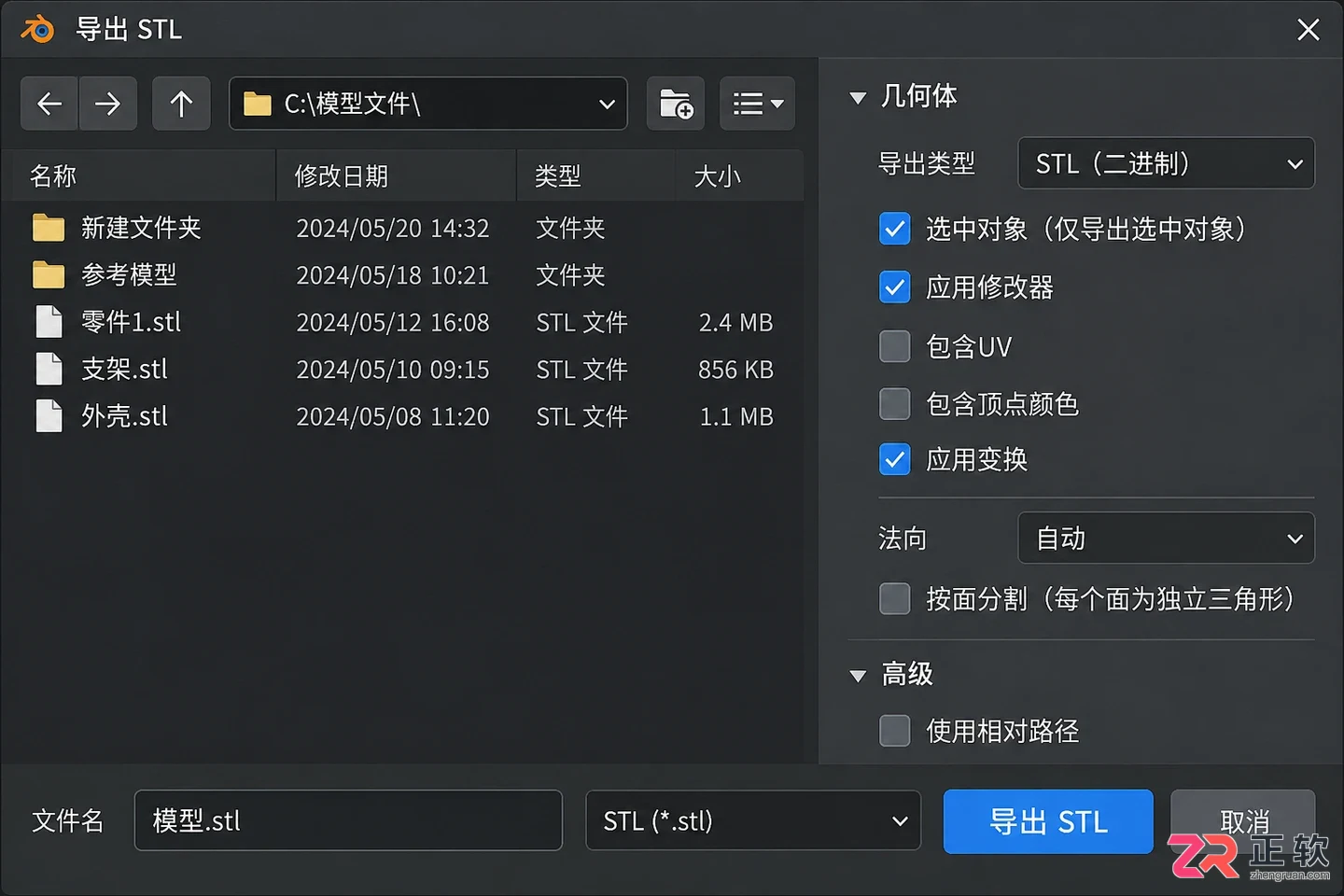Enable 使用相对路径
1344x896 pixels.
pos(895,731)
